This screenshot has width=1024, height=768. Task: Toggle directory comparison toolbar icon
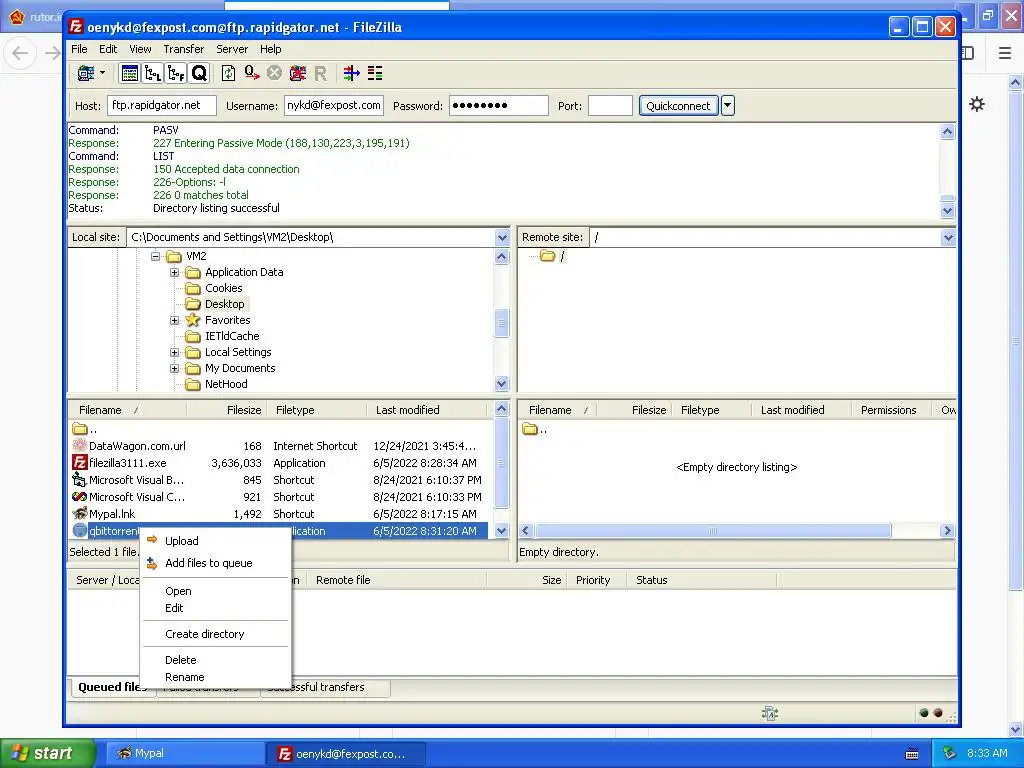[x=375, y=73]
